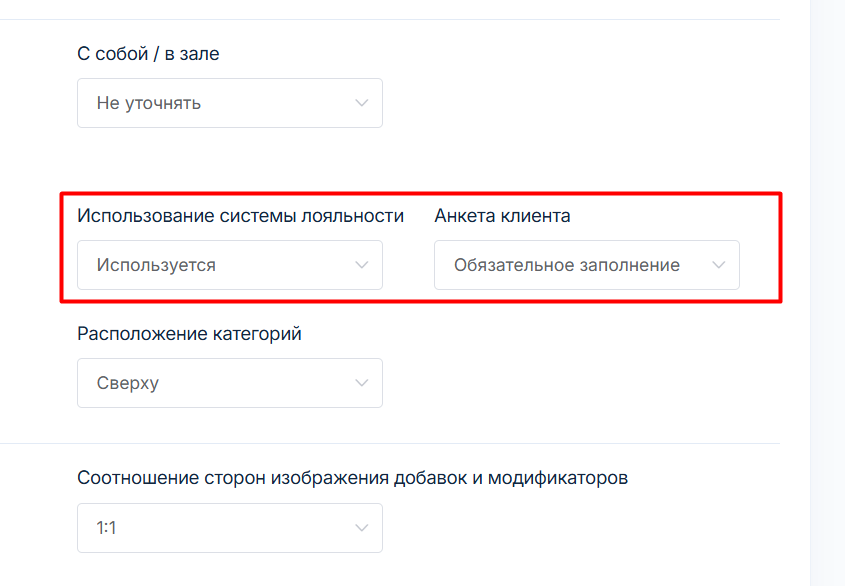Click the chevron arrow in 'Сверху' dropdown

click(x=361, y=383)
